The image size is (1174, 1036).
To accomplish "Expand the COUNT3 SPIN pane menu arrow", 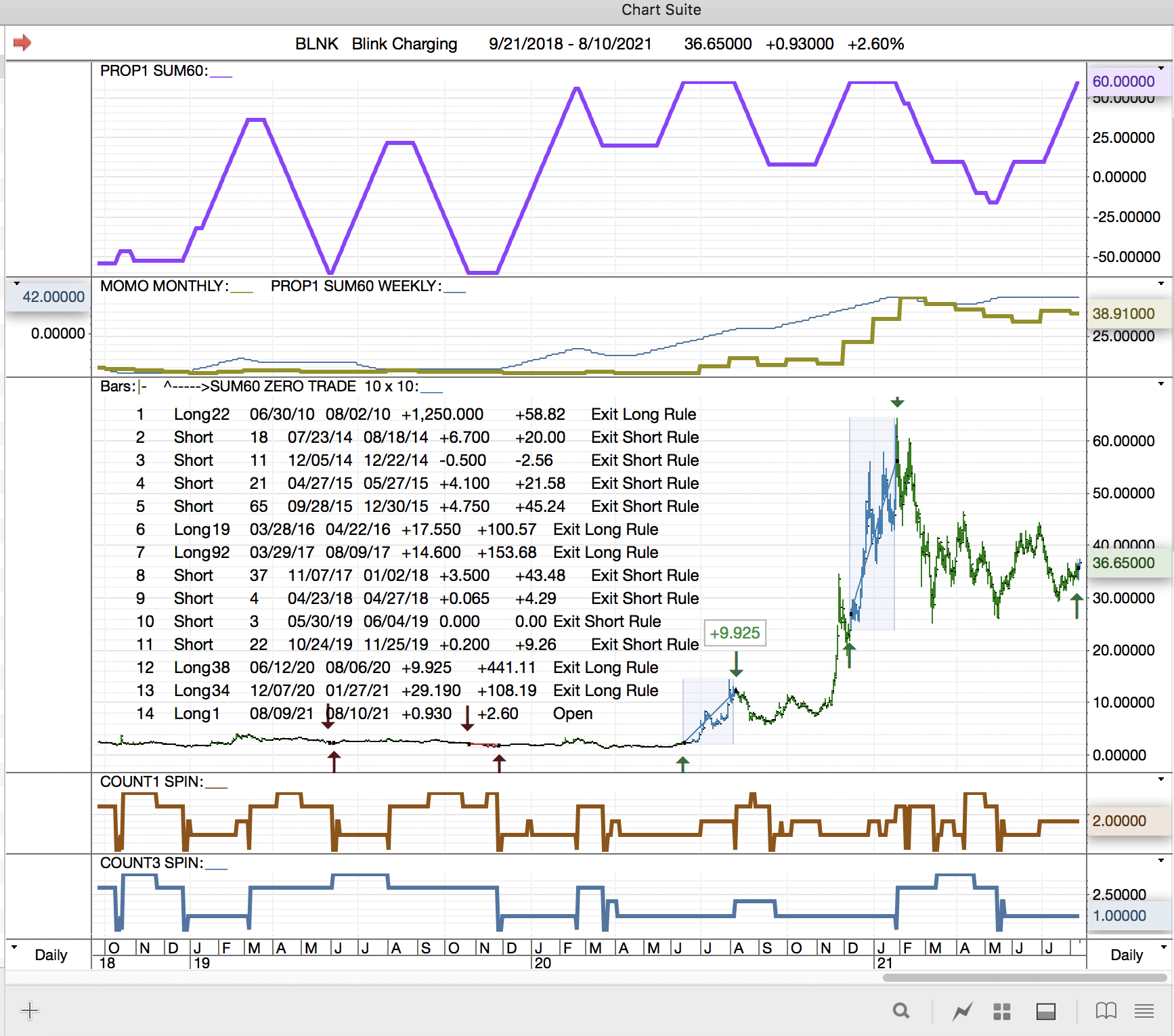I will tap(1161, 861).
